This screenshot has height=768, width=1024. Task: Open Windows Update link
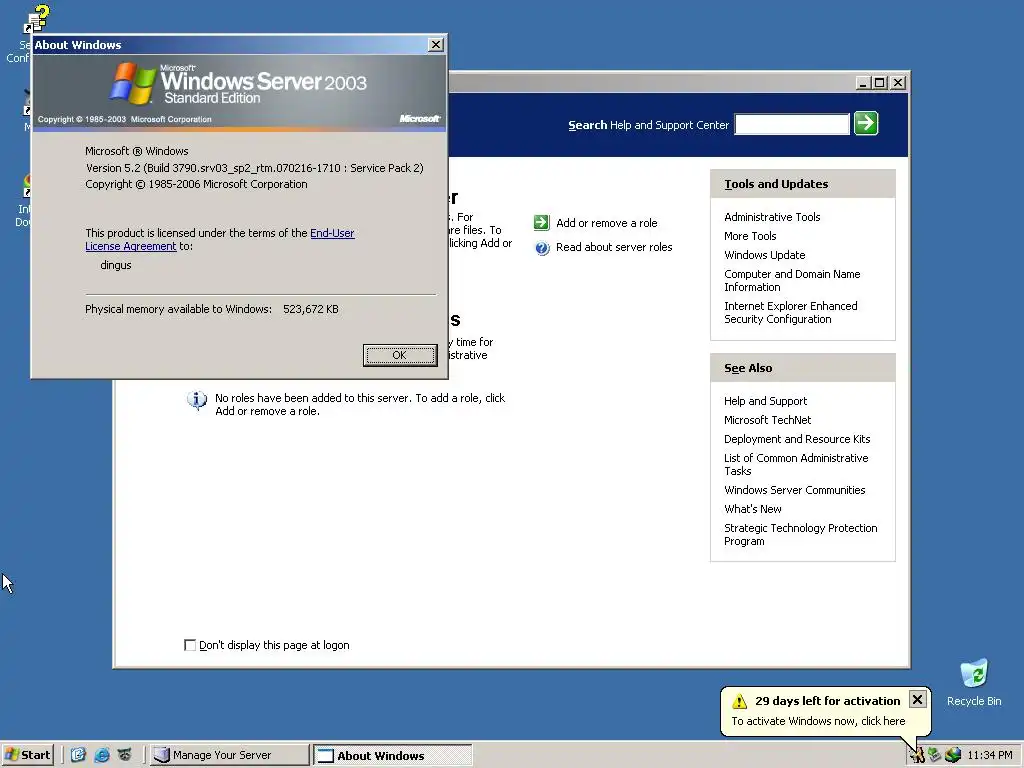point(765,255)
